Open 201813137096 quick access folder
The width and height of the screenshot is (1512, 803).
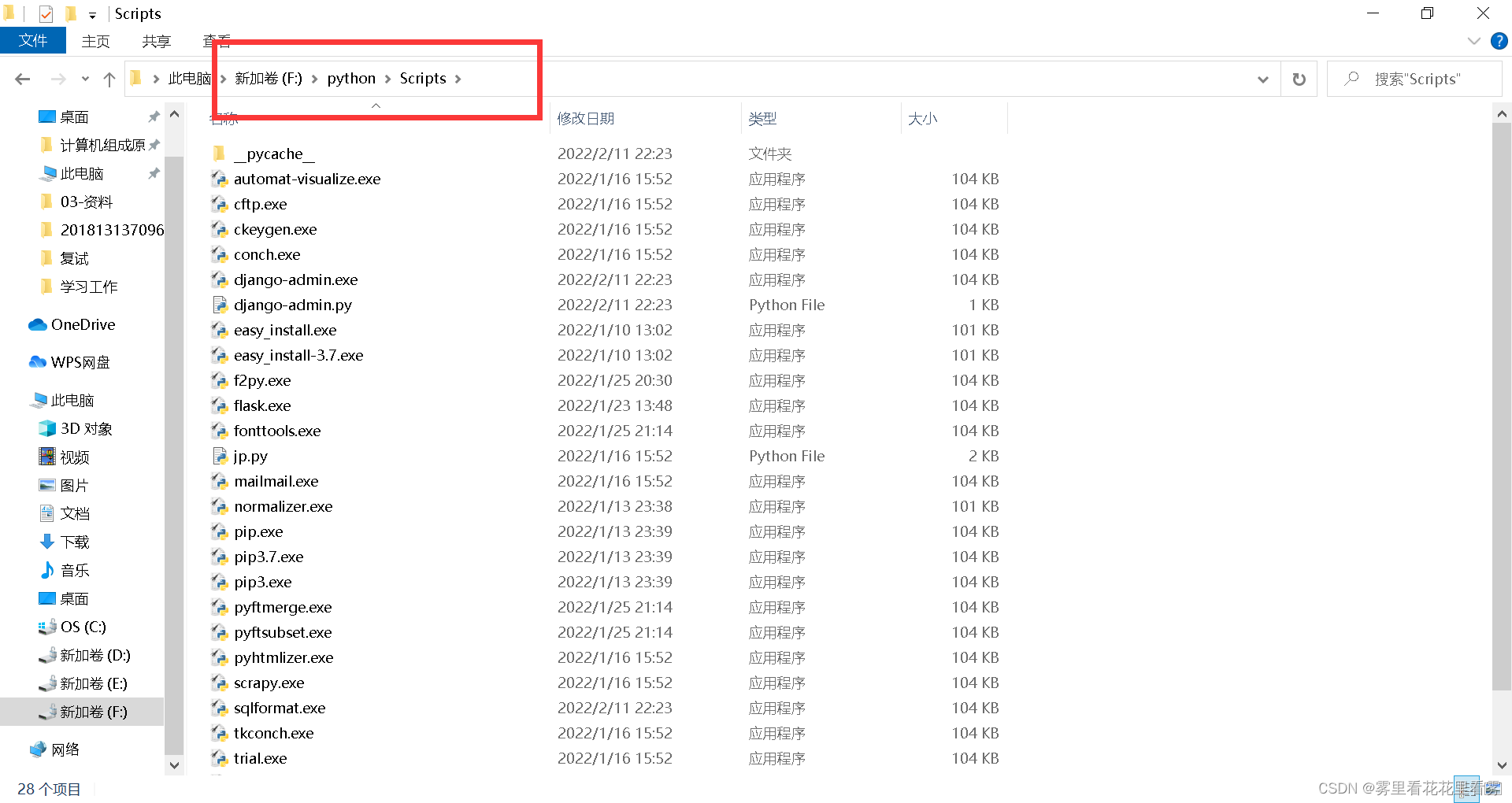point(112,230)
